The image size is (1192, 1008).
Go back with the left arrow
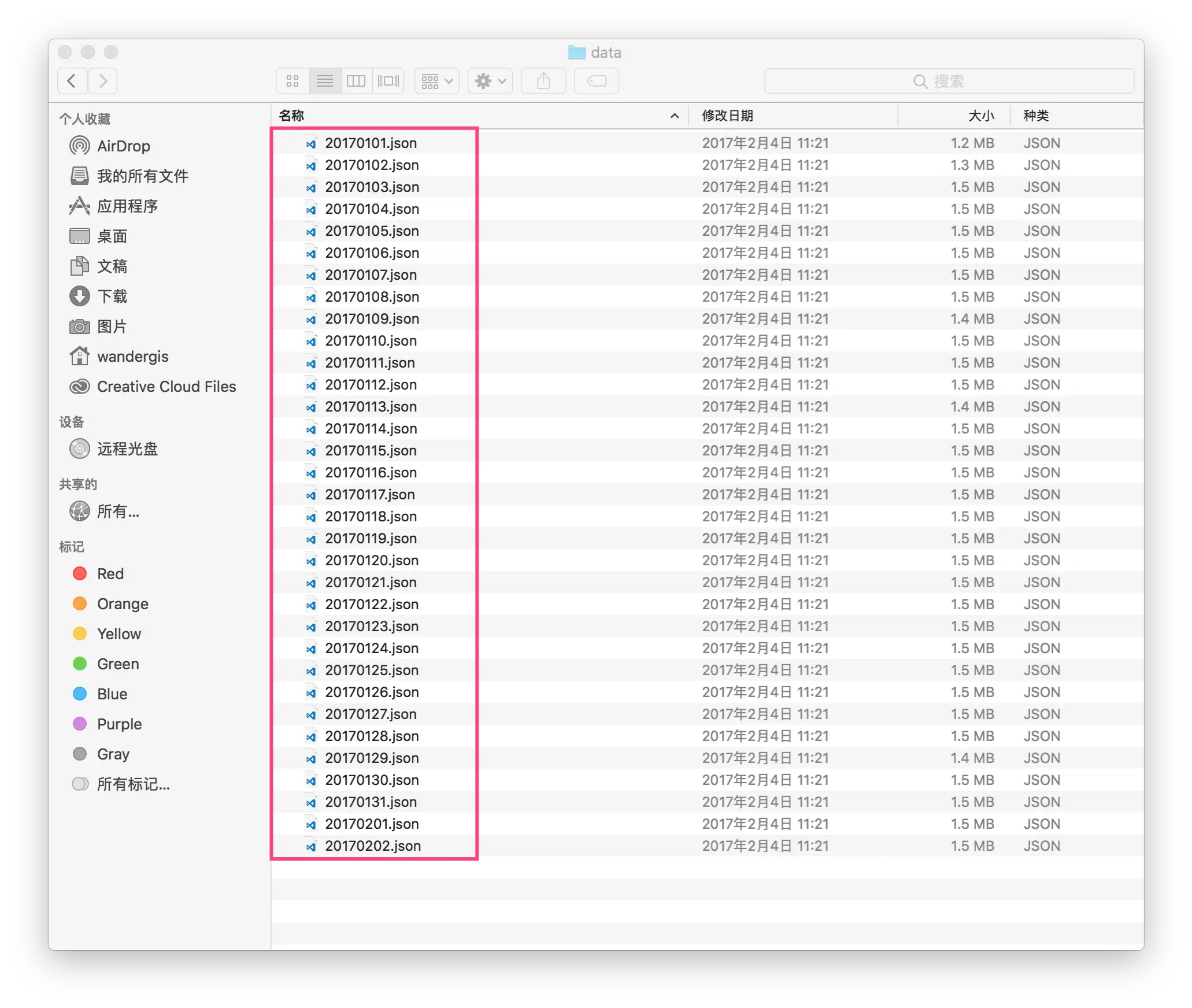click(72, 81)
